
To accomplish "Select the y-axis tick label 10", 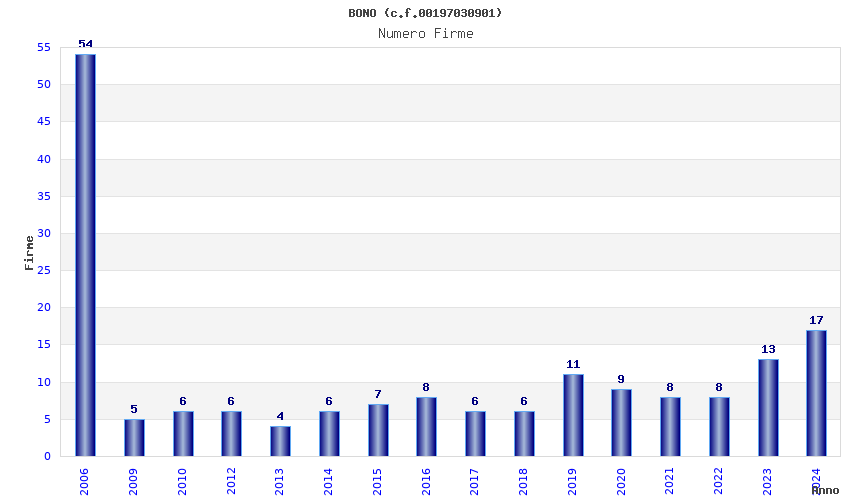I will coord(44,382).
